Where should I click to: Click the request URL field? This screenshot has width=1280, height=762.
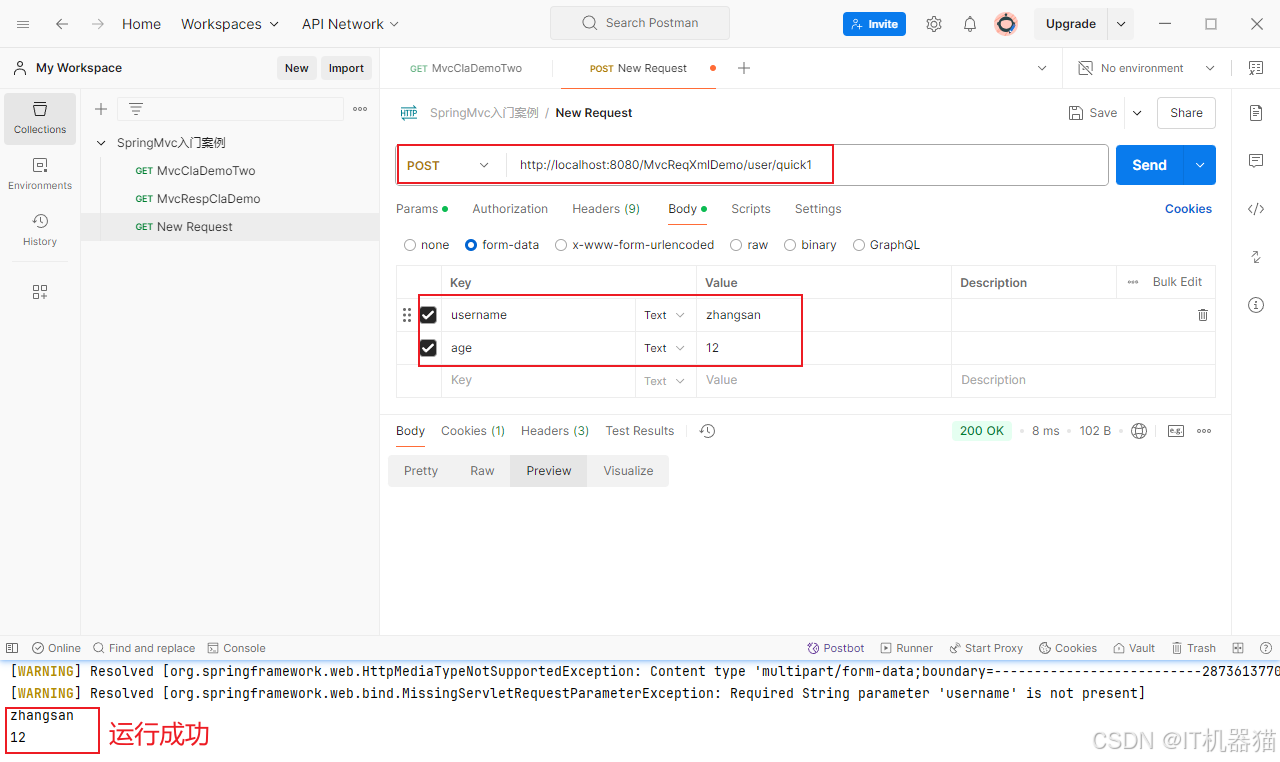pos(806,165)
